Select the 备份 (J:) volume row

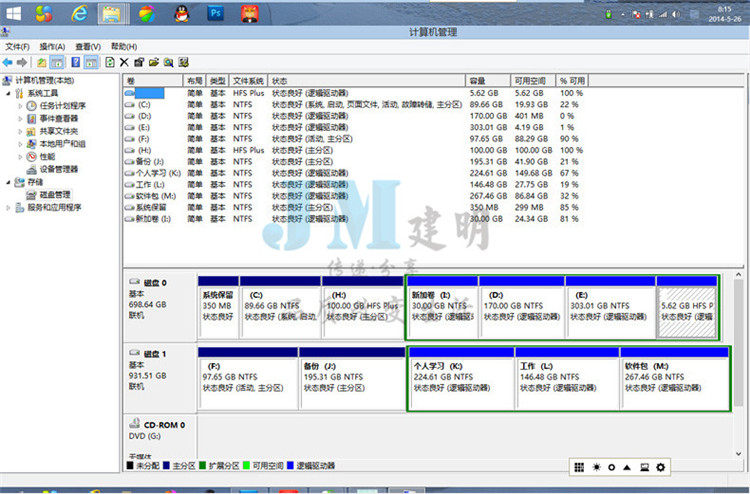(x=354, y=162)
